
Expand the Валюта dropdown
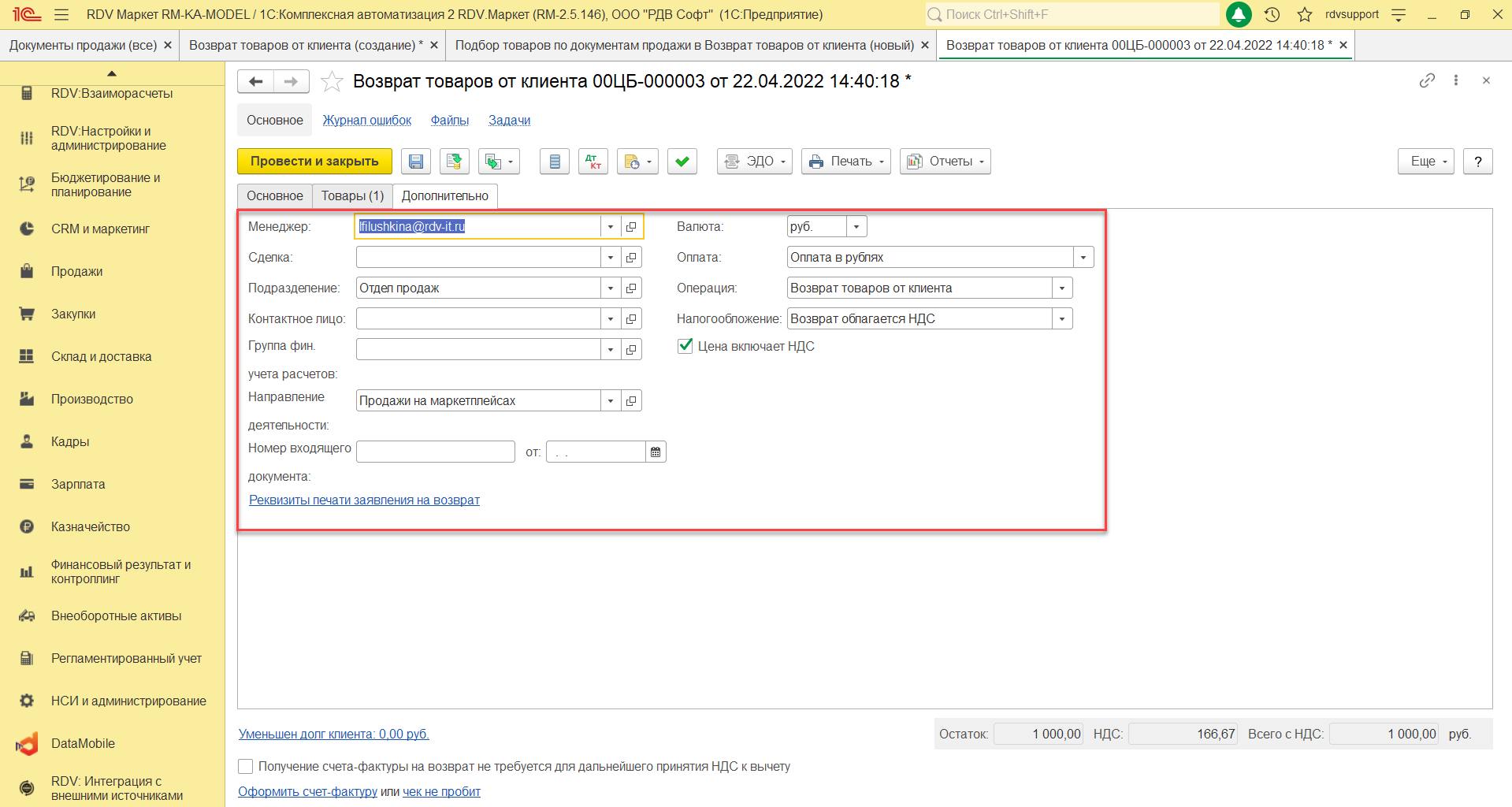point(856,227)
